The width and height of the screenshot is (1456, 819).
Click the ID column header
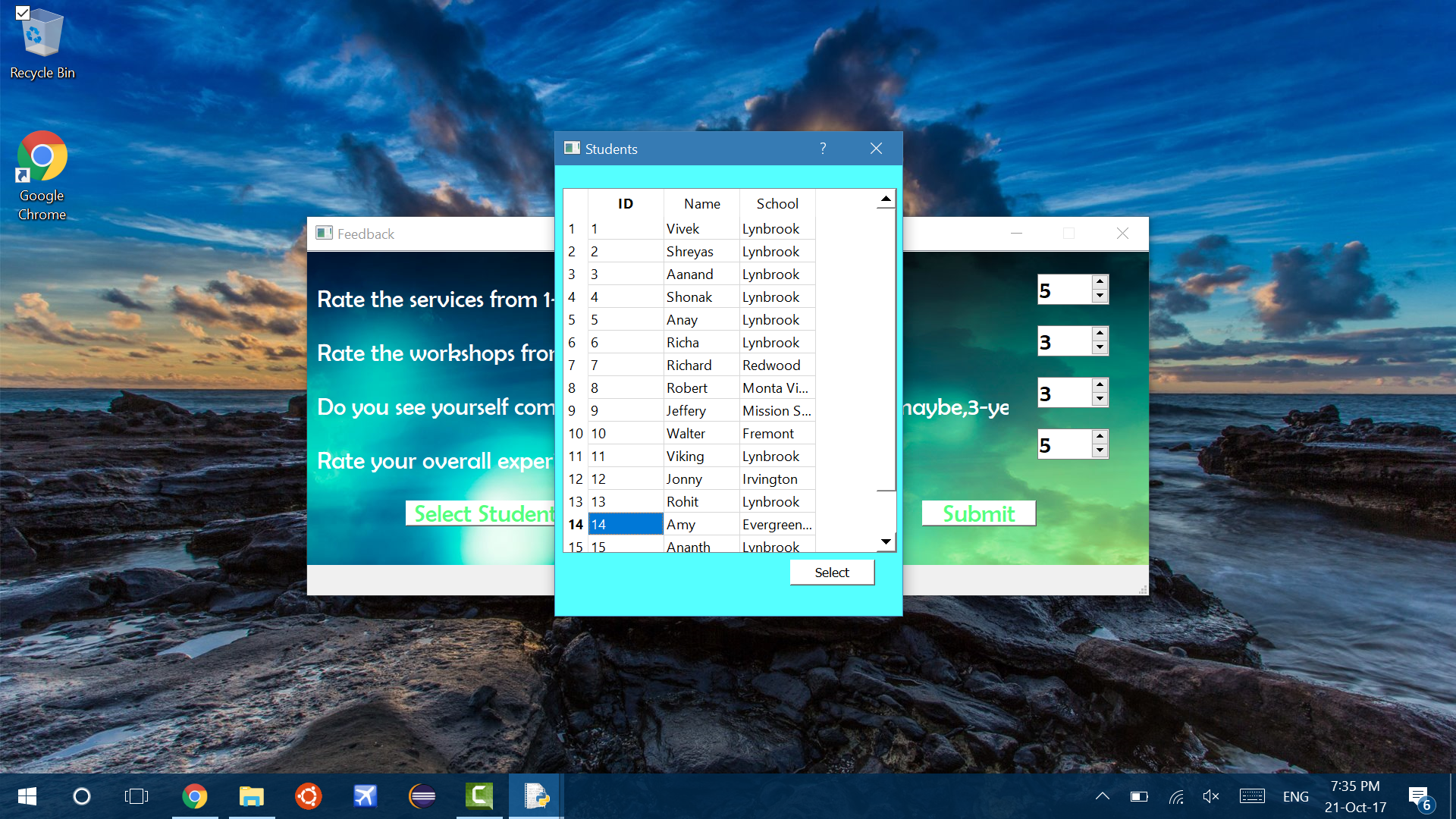coord(625,203)
